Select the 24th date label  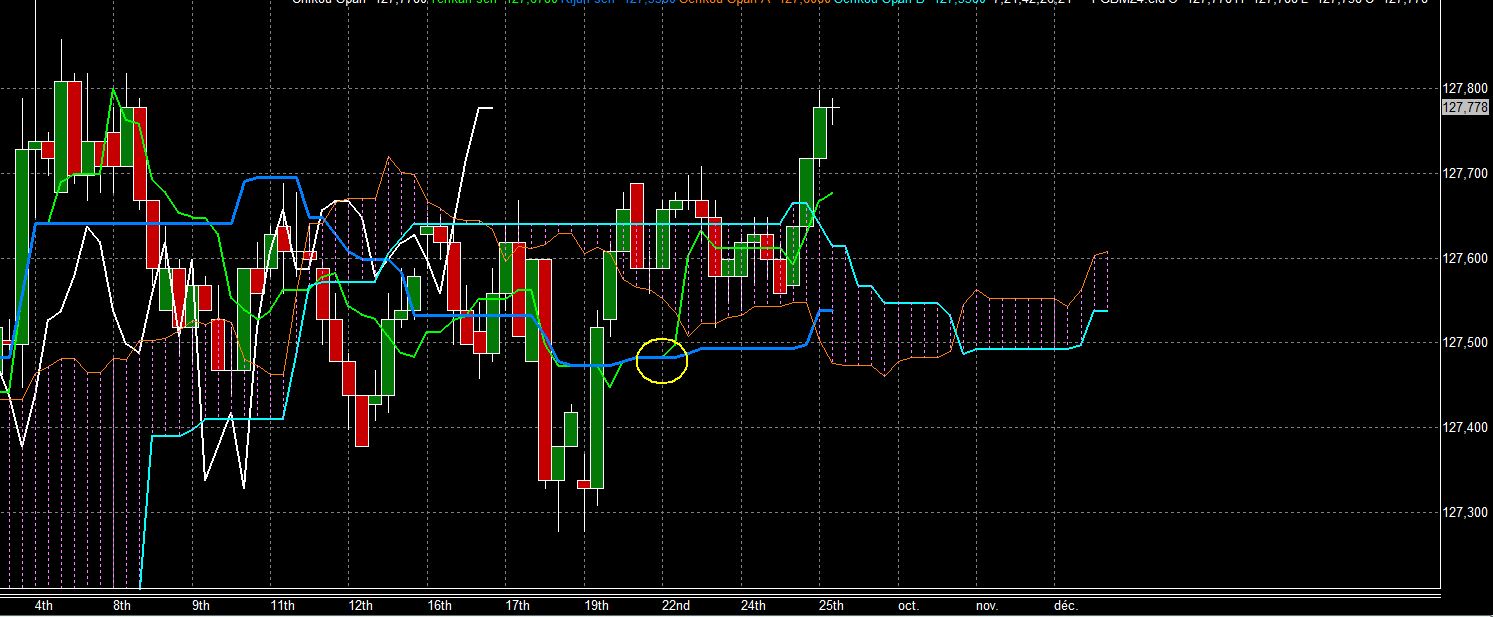click(x=753, y=605)
